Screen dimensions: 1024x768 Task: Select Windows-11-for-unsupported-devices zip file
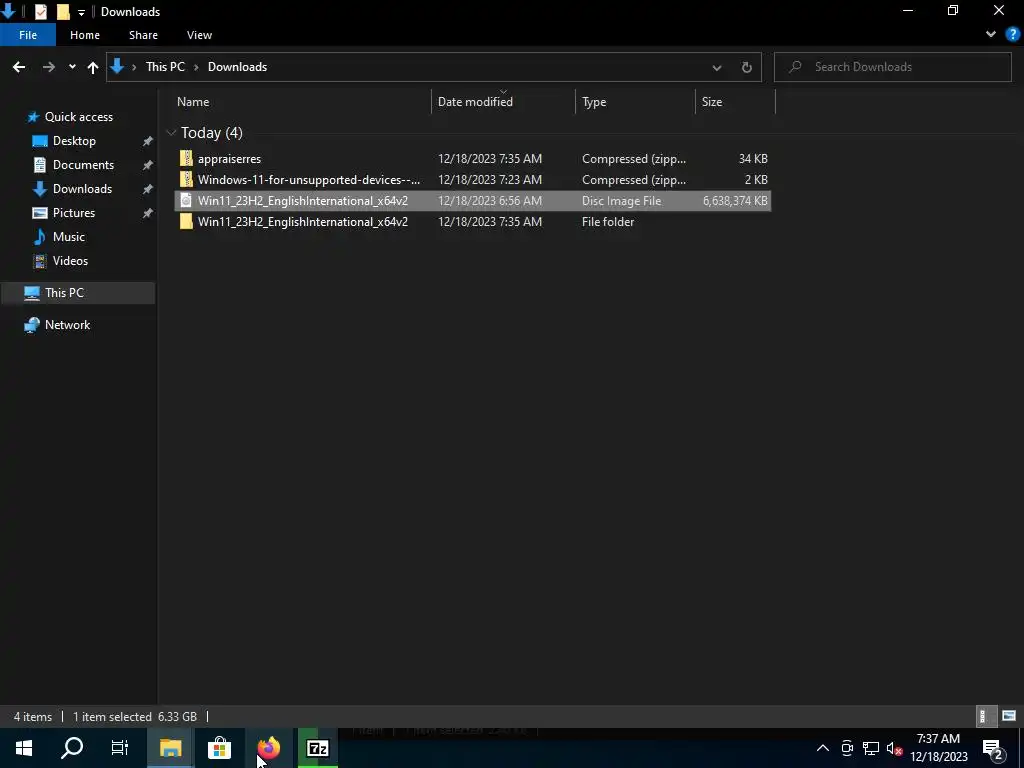pyautogui.click(x=473, y=180)
